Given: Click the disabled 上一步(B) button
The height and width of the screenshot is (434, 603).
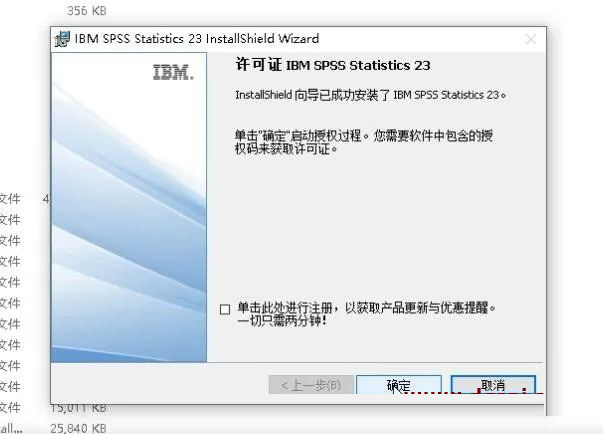Looking at the screenshot, I should point(311,385).
